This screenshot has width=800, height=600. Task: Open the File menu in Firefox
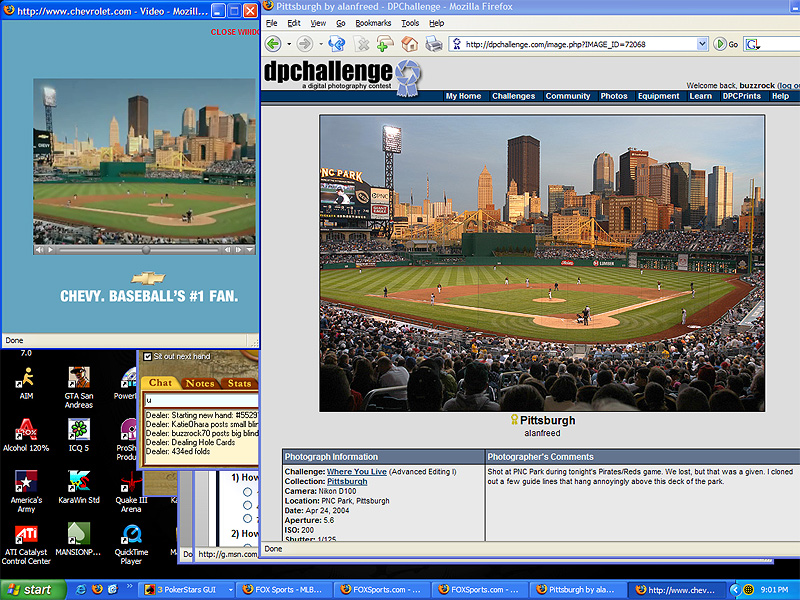point(271,23)
